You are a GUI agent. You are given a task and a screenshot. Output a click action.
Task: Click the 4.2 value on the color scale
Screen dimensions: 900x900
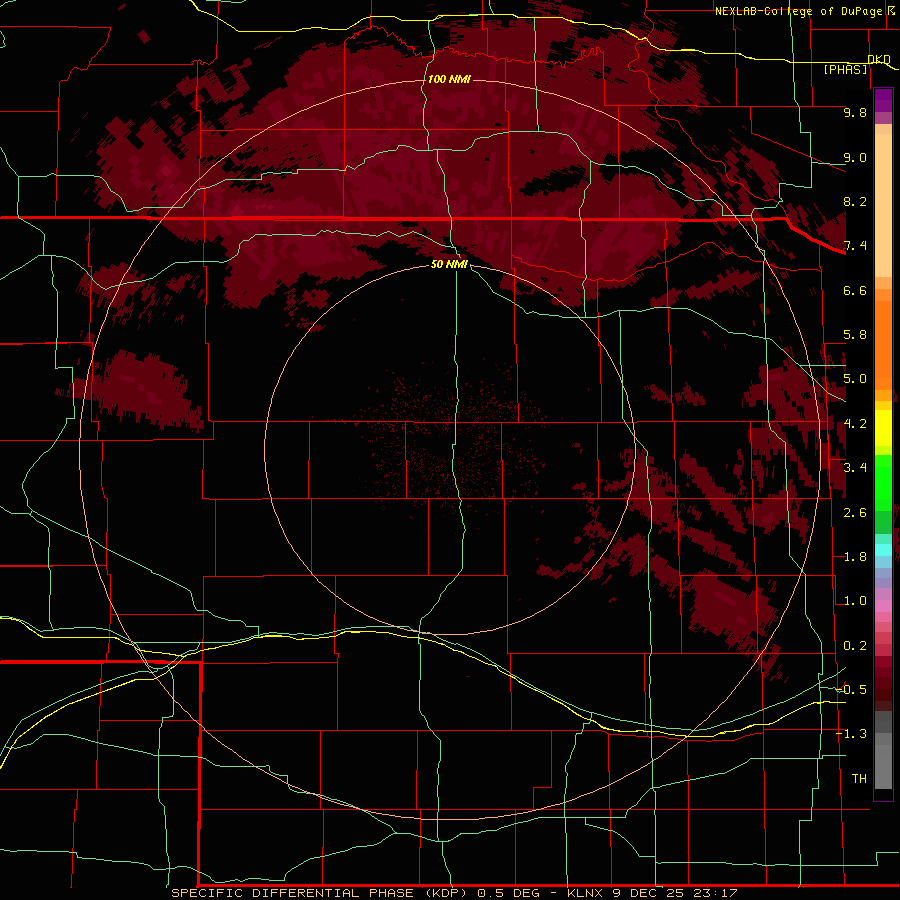(855, 424)
